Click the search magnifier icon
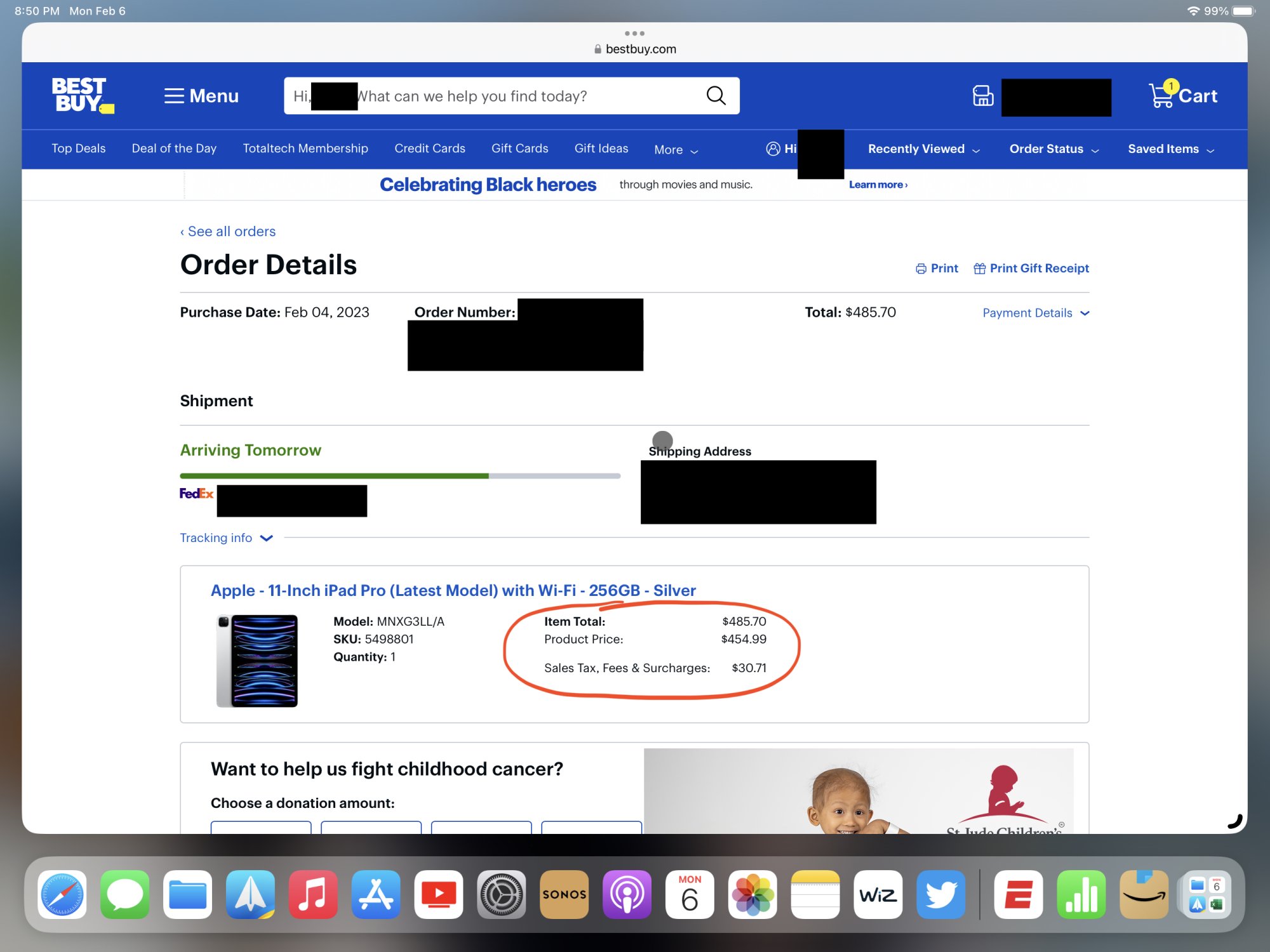Screen dimensions: 1270x952 tap(716, 96)
